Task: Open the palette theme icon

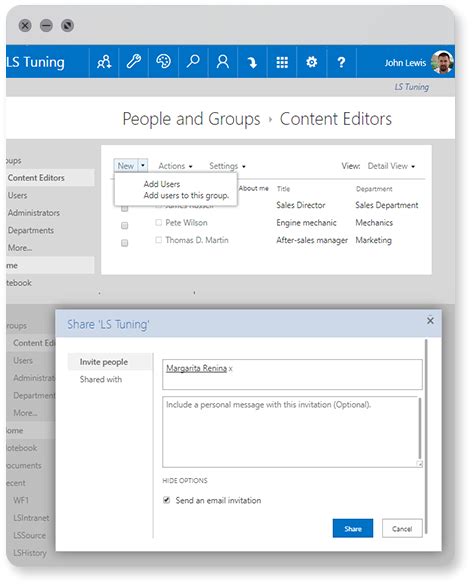Action: point(163,62)
